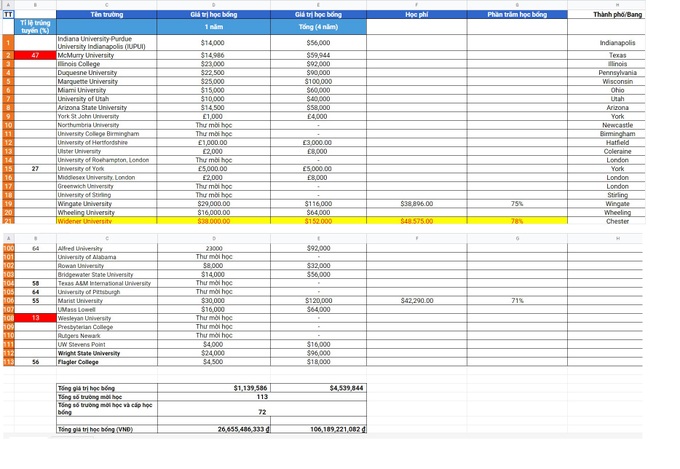
Task: Select the Hatfield city cell
Action: (x=617, y=142)
